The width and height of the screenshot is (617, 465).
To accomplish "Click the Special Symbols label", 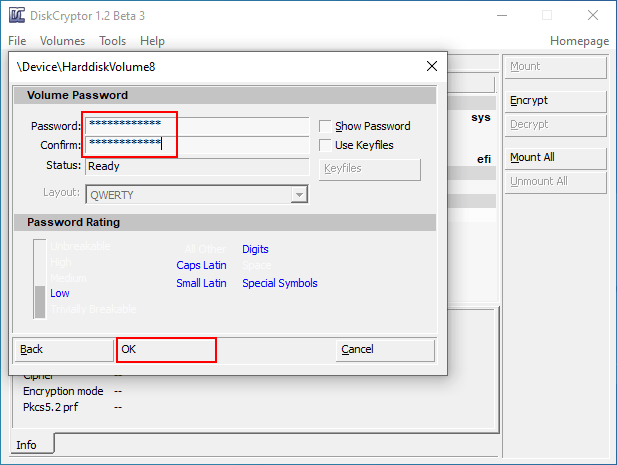I will point(280,283).
